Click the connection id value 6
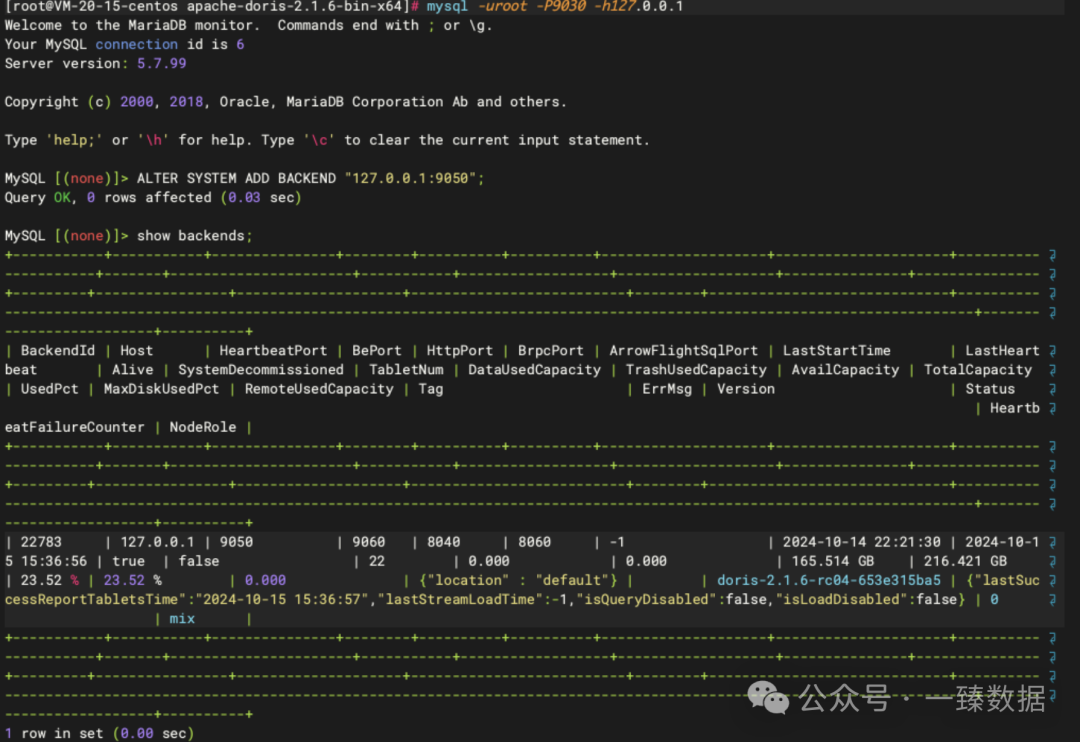This screenshot has height=742, width=1080. pyautogui.click(x=240, y=44)
